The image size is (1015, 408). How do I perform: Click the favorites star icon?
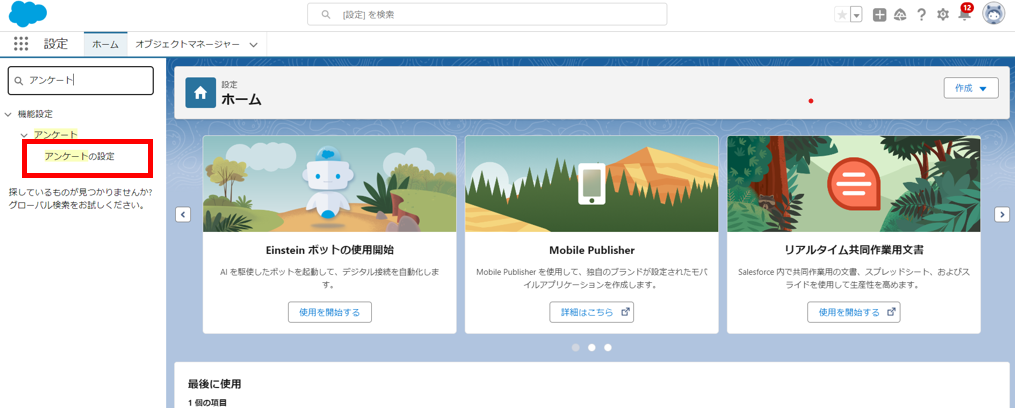[842, 15]
